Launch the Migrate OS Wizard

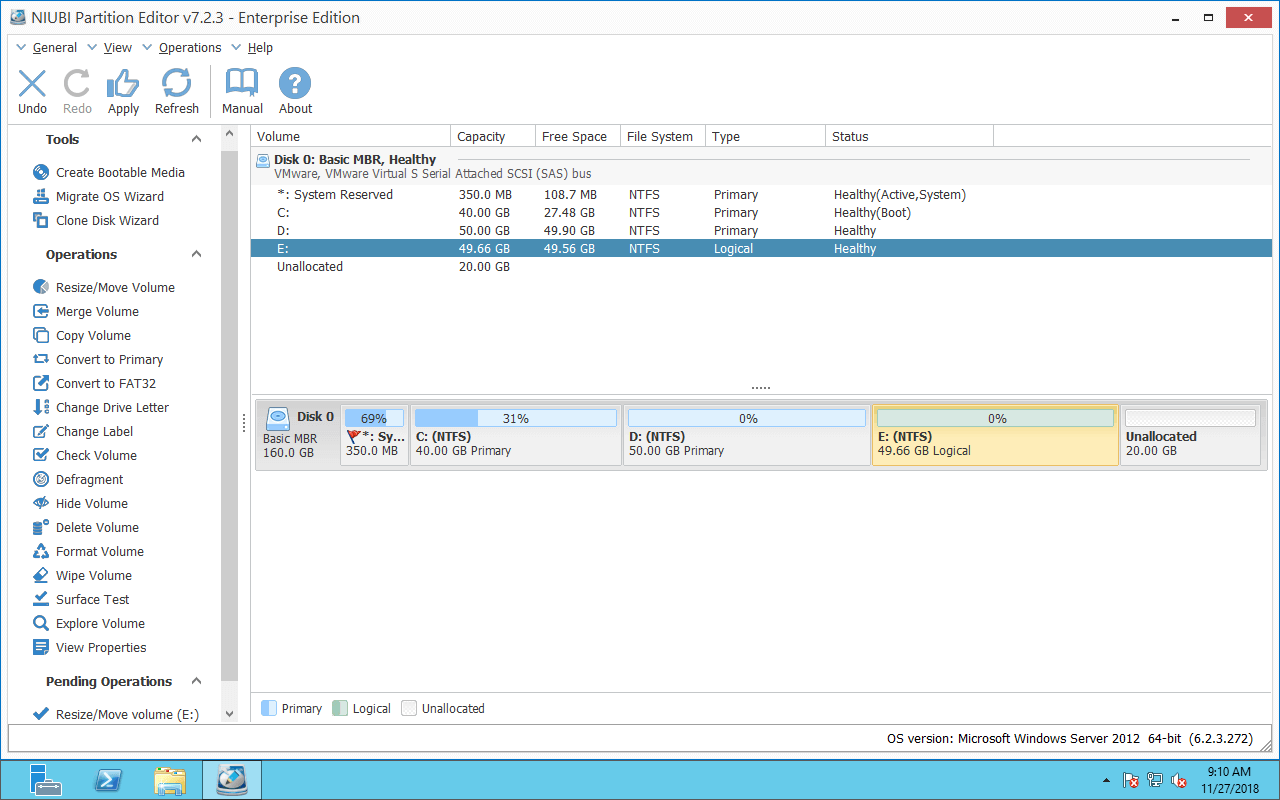(x=109, y=197)
